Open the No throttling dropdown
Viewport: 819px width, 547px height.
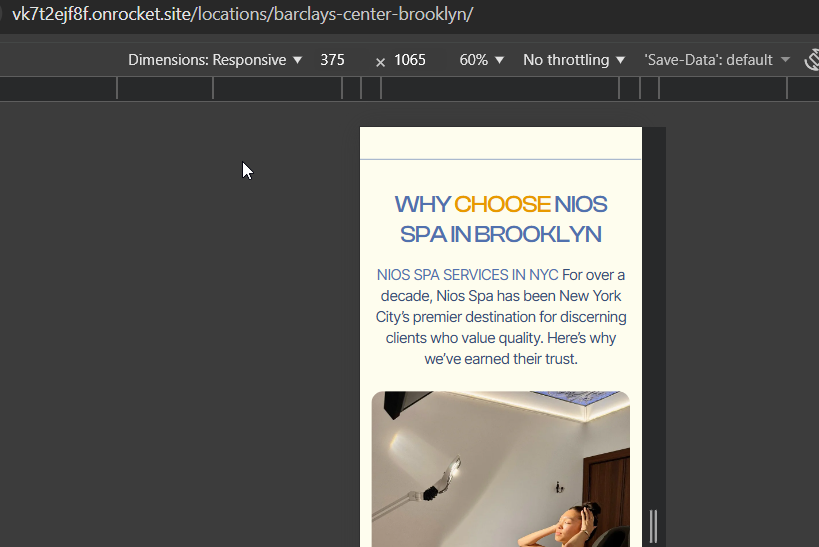point(574,60)
